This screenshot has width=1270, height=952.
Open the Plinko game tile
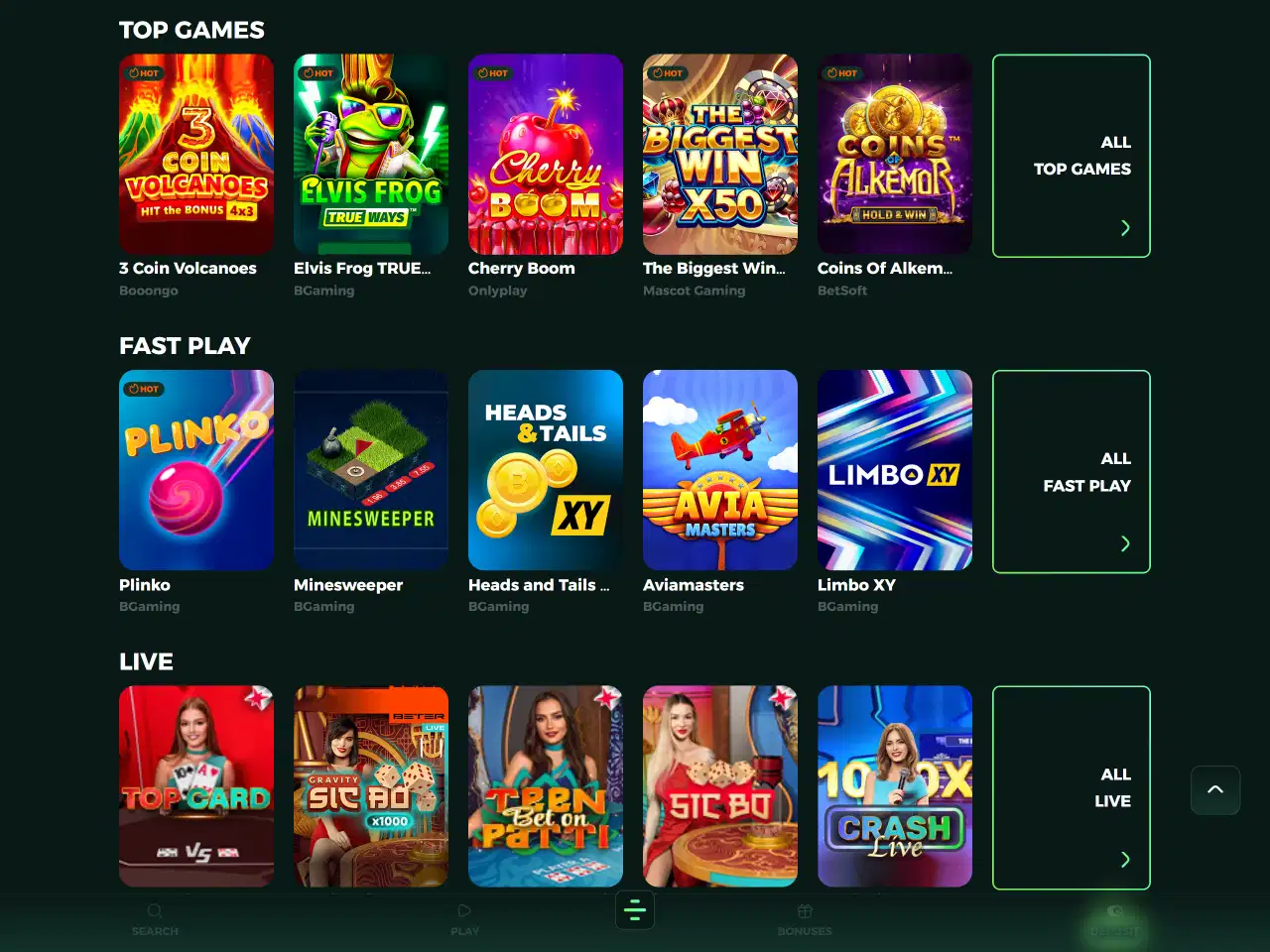[x=196, y=470]
